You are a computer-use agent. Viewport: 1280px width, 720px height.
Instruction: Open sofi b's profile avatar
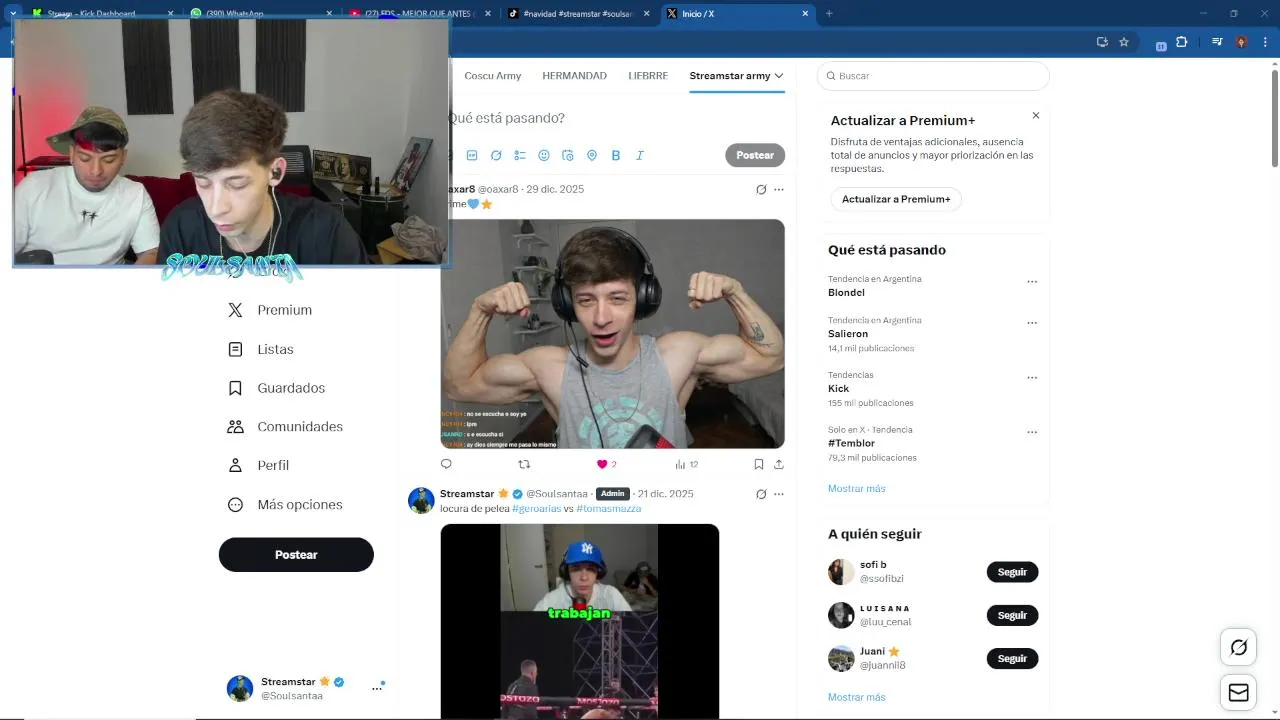click(841, 572)
